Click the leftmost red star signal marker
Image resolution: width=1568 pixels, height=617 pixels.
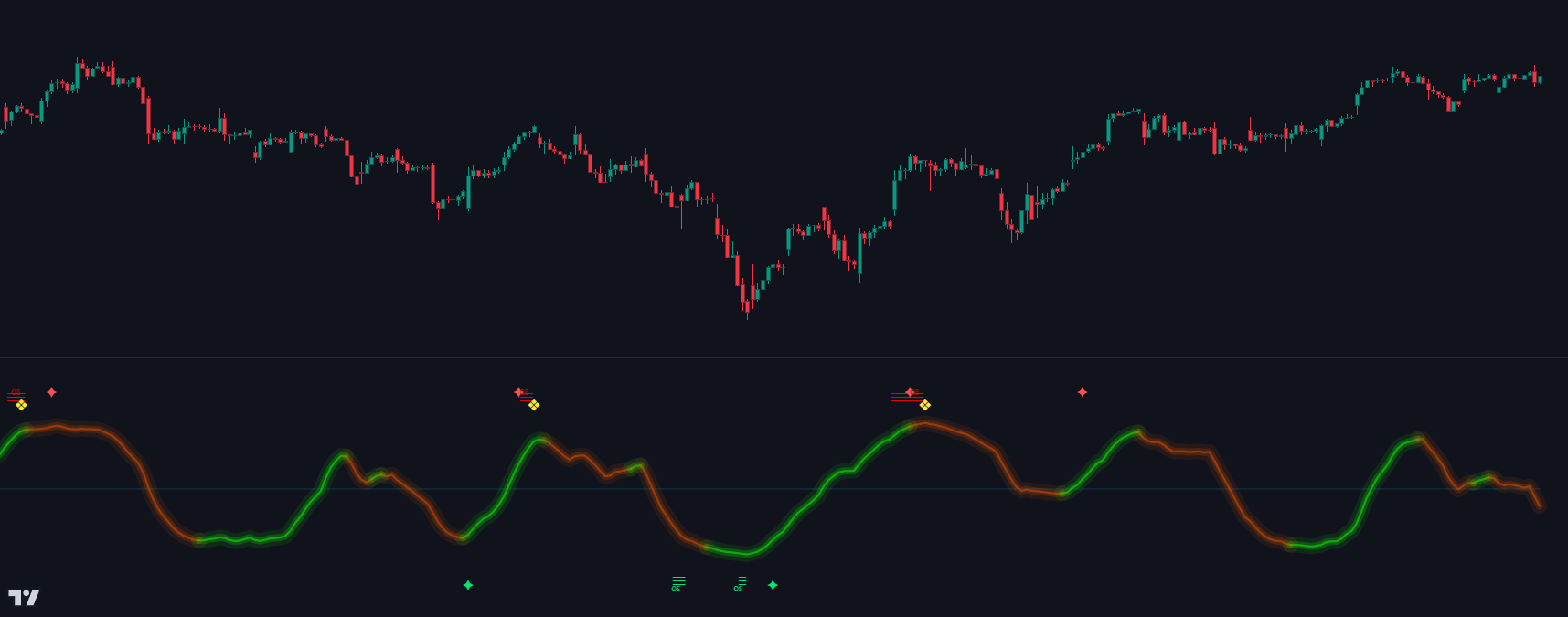(x=51, y=392)
